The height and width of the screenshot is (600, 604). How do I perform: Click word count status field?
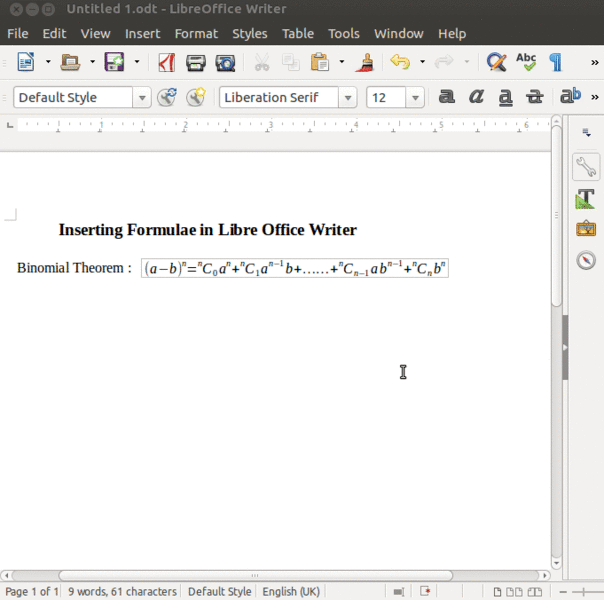coord(122,592)
